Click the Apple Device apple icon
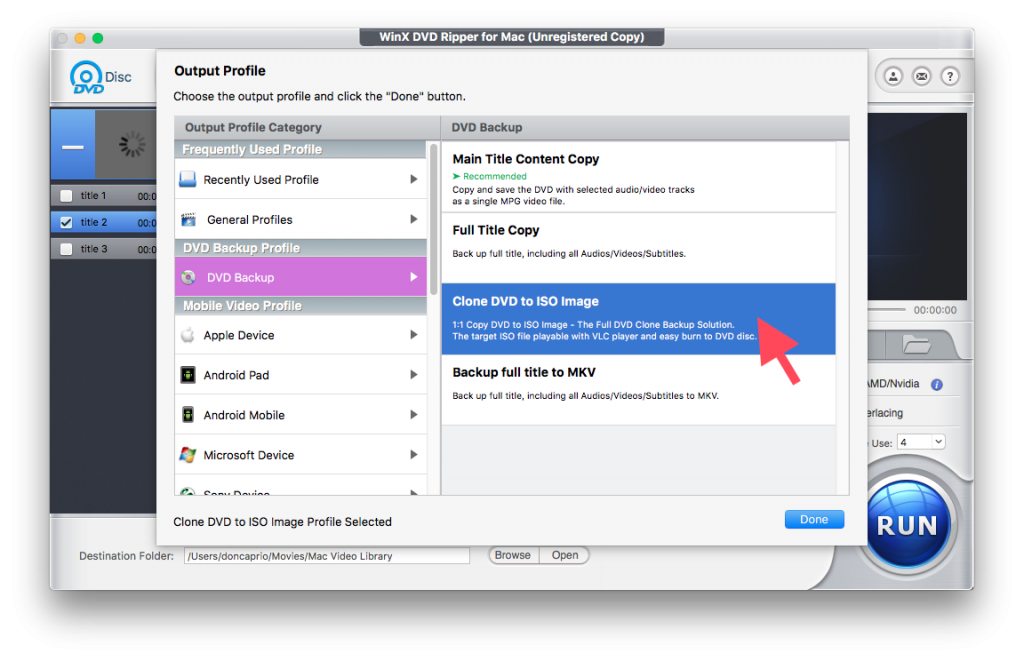This screenshot has width=1024, height=661. [x=188, y=335]
